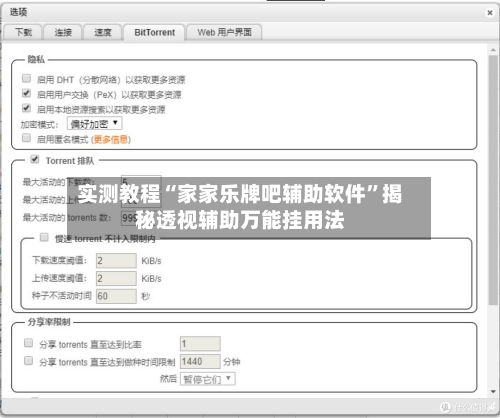Viewport: 500px width, 418px height.
Task: Click the BitTorrent tab
Action: pos(154,32)
